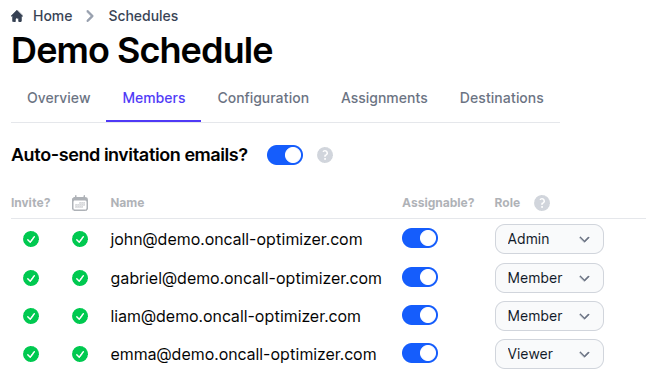Image resolution: width=646 pixels, height=376 pixels.
Task: Click calendar status checkmark for liam's row
Action: tap(80, 316)
